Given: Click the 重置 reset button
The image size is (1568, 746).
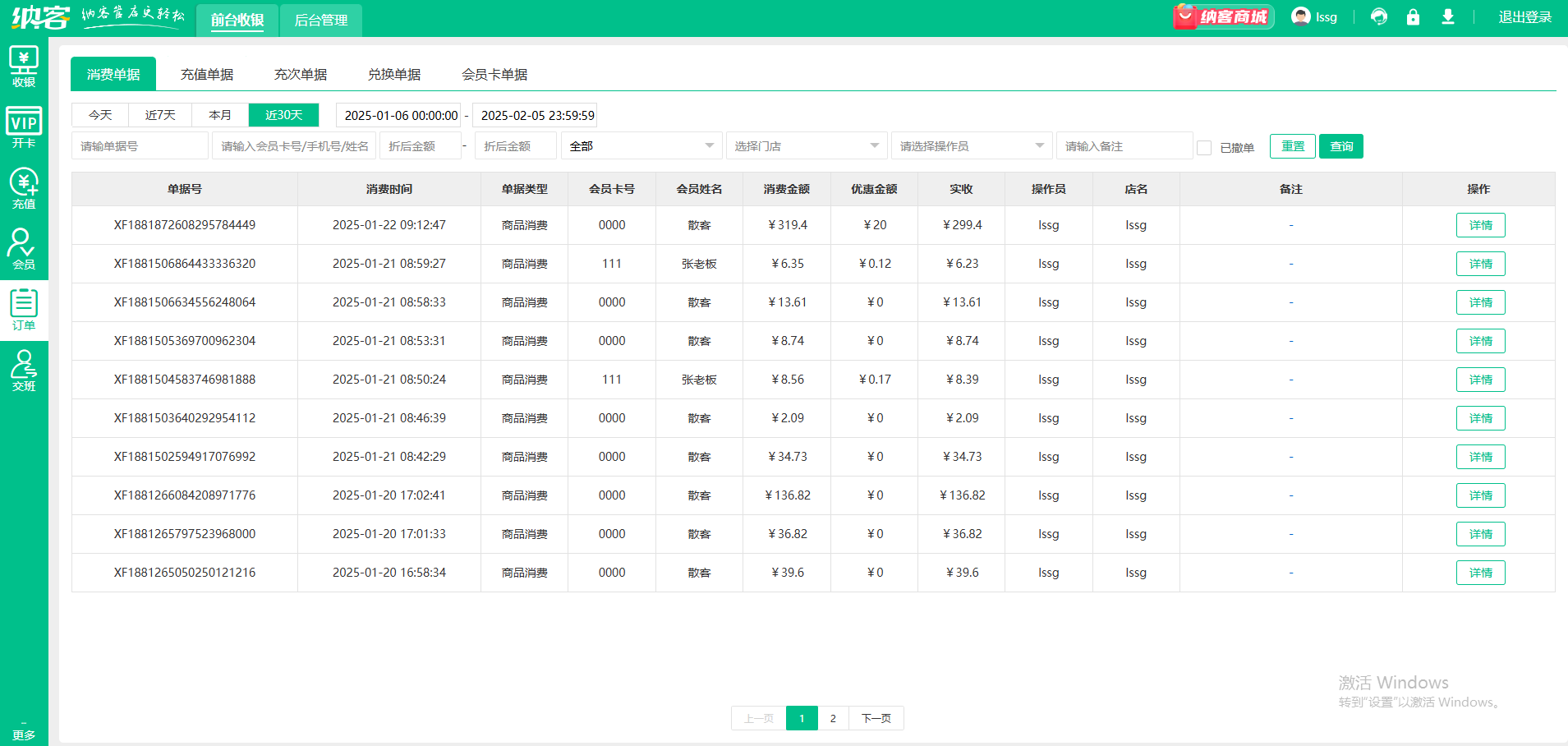Looking at the screenshot, I should tap(1293, 146).
